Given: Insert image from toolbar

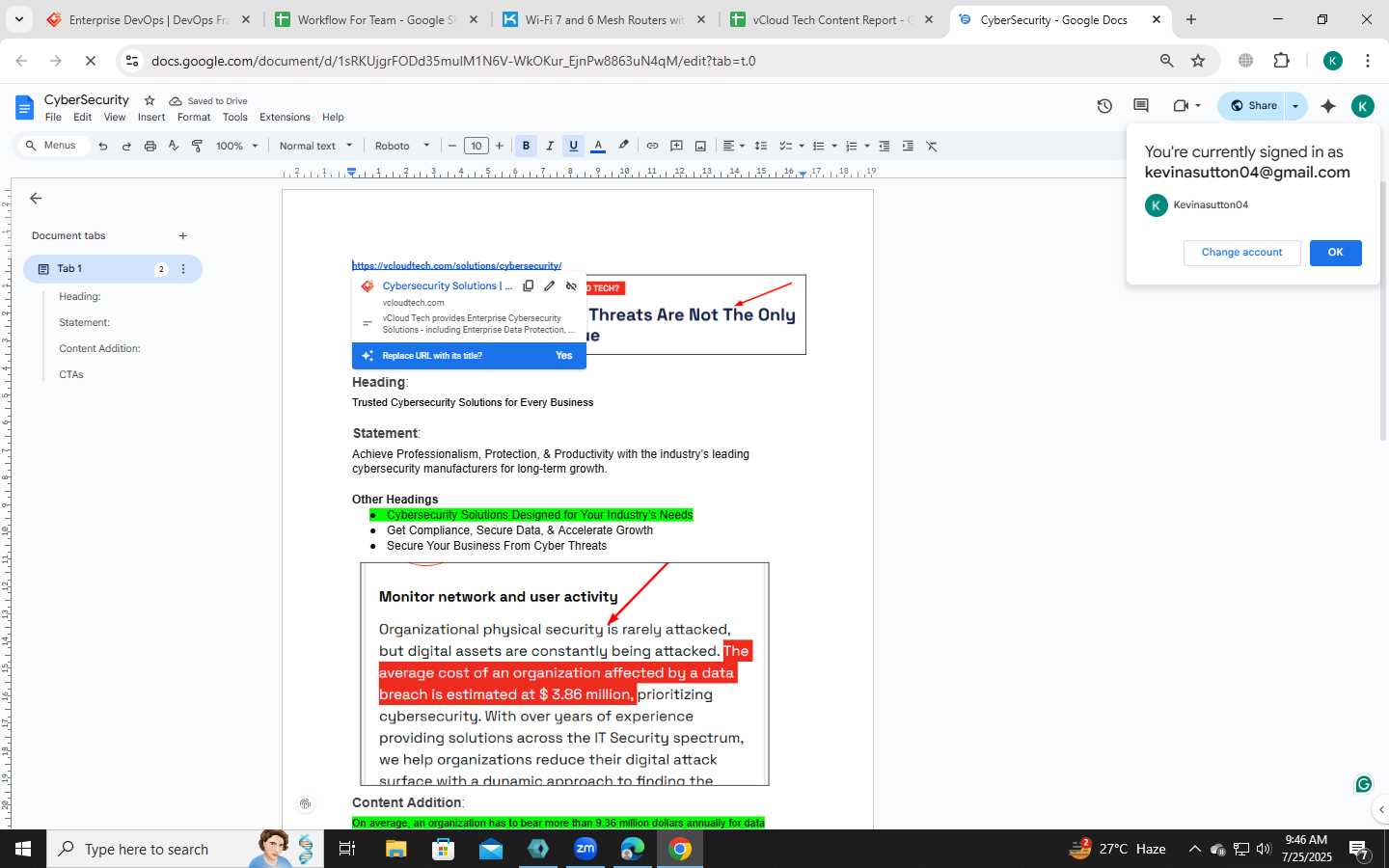Looking at the screenshot, I should click(x=700, y=146).
